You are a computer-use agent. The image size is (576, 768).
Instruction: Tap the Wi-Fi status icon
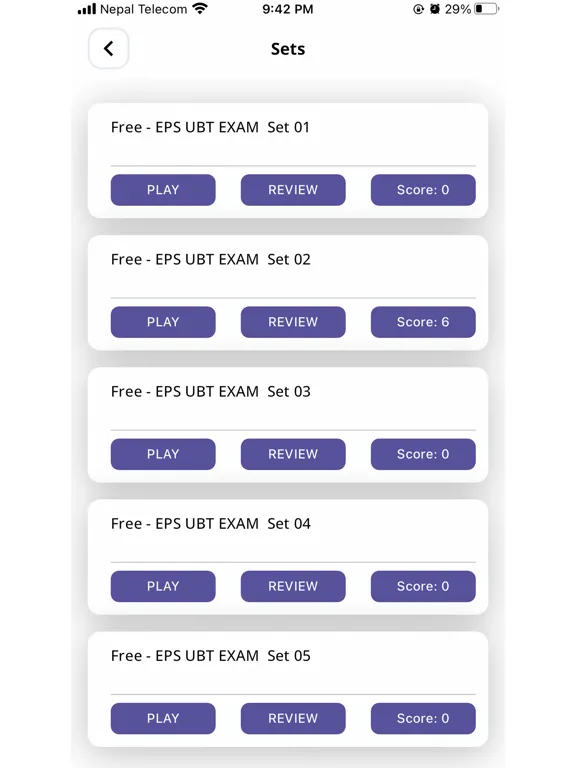click(200, 9)
